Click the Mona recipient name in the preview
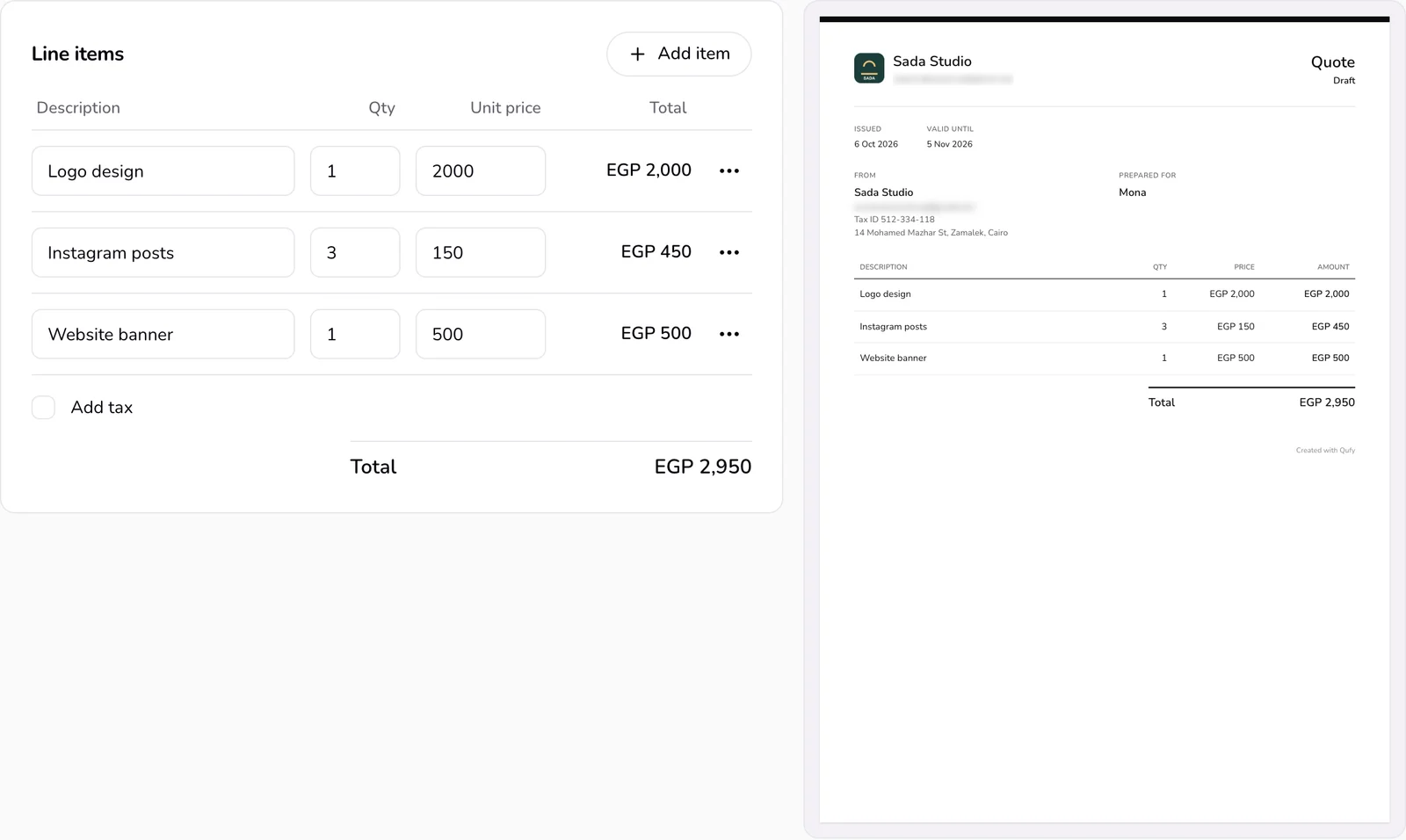 click(x=1132, y=192)
